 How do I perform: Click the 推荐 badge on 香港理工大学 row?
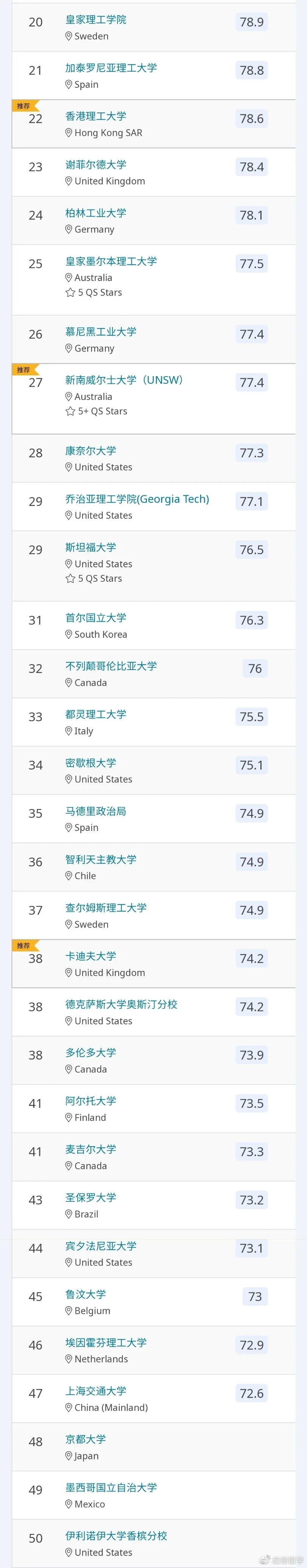[24, 106]
